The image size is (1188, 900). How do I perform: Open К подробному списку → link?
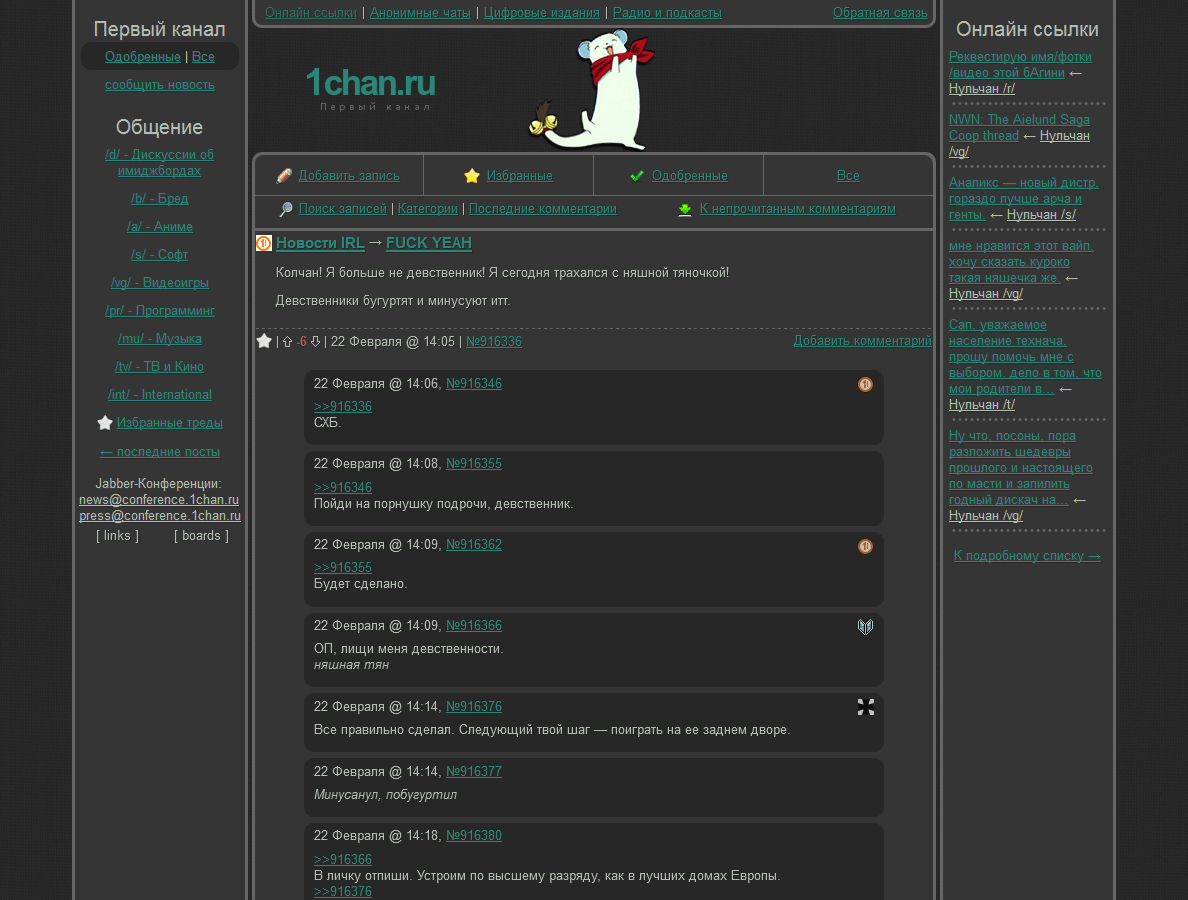(x=1027, y=556)
